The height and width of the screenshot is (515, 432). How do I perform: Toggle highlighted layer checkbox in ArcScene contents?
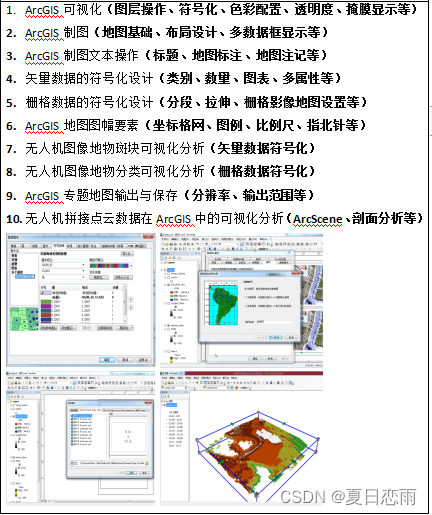coord(164,405)
